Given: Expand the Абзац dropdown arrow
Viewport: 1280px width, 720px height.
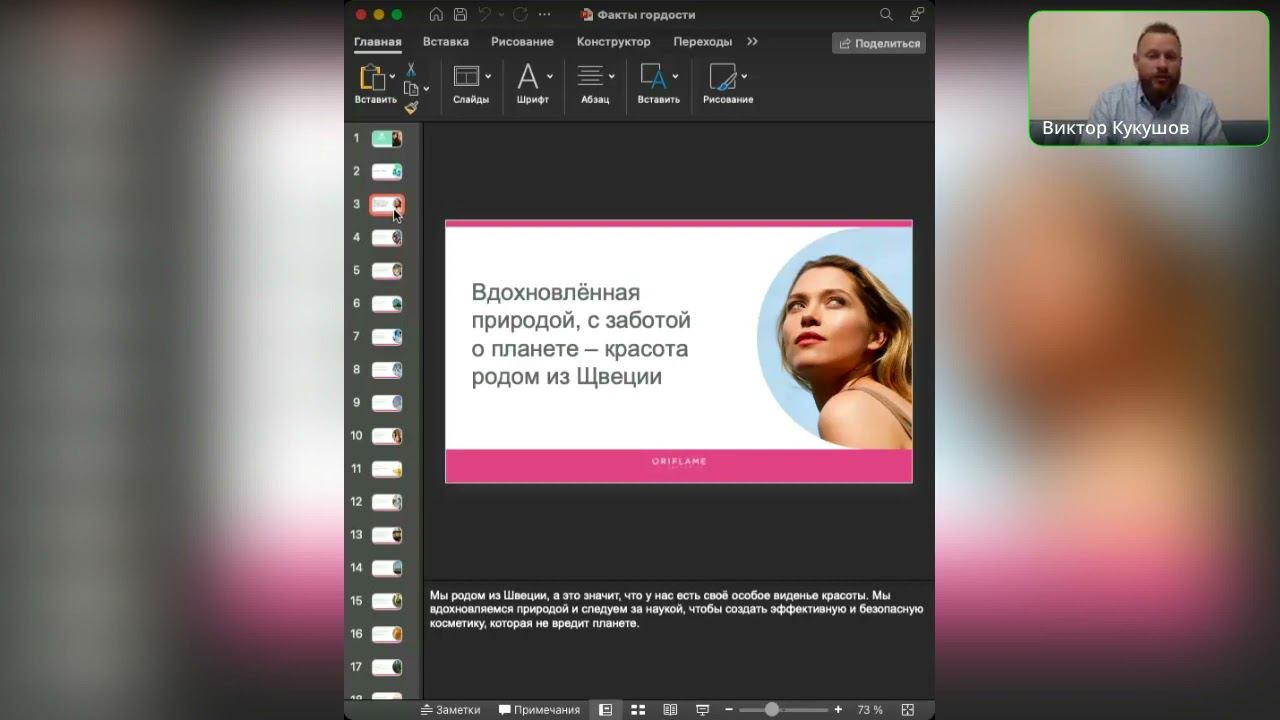Looking at the screenshot, I should pyautogui.click(x=611, y=76).
